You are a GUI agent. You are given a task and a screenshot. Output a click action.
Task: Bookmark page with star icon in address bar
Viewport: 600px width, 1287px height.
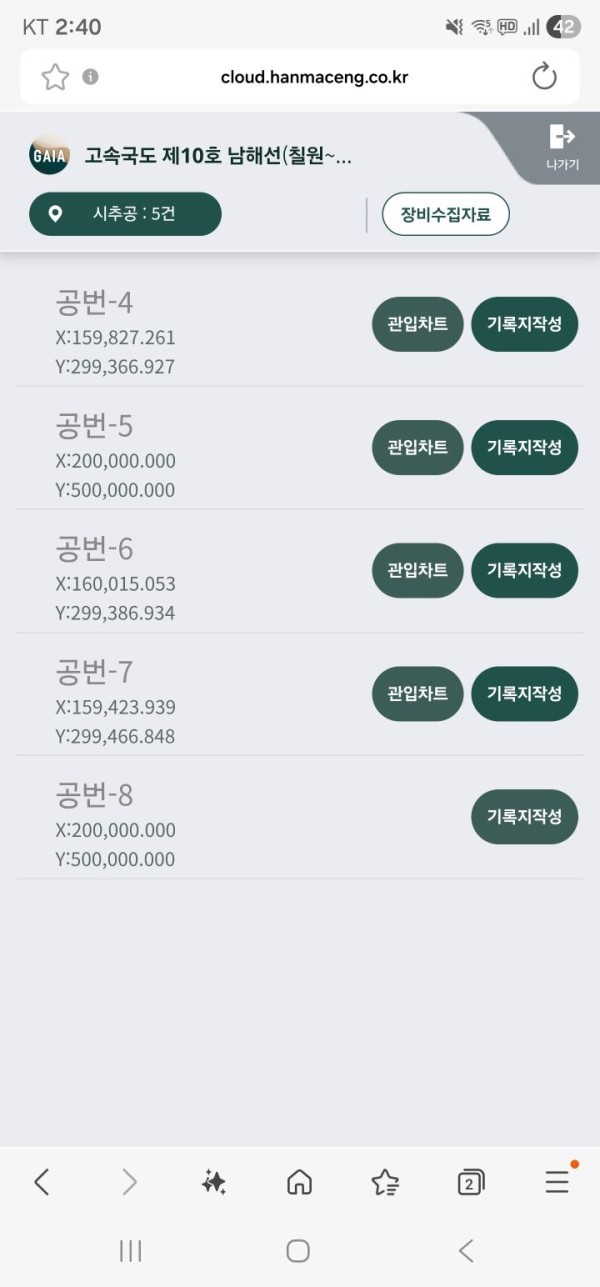(55, 77)
